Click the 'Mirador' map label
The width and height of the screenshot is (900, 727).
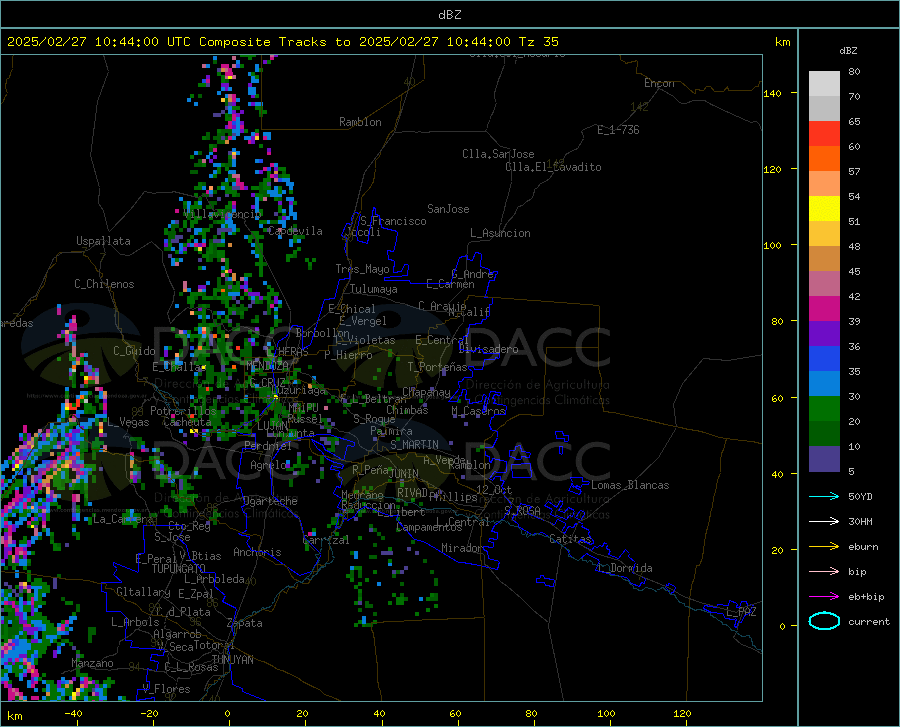(x=462, y=548)
